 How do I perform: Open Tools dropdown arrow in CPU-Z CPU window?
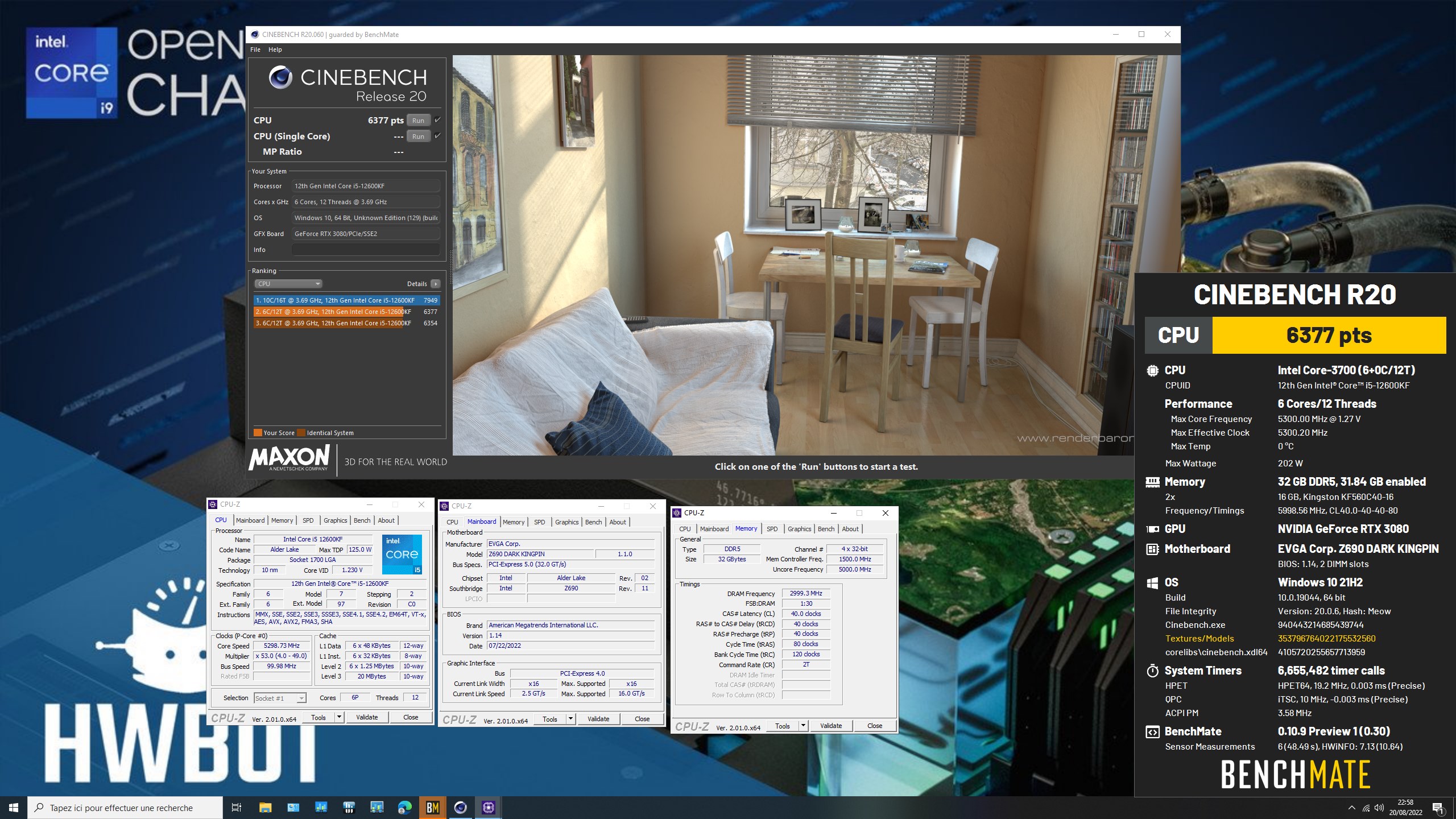[x=339, y=717]
